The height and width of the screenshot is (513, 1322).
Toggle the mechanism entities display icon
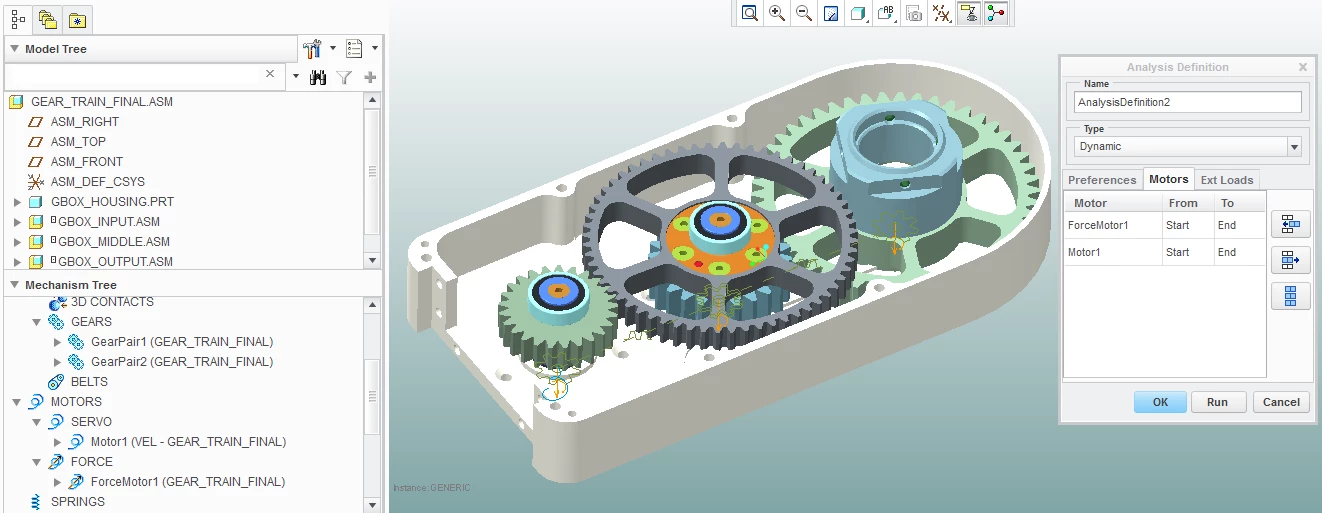point(996,13)
